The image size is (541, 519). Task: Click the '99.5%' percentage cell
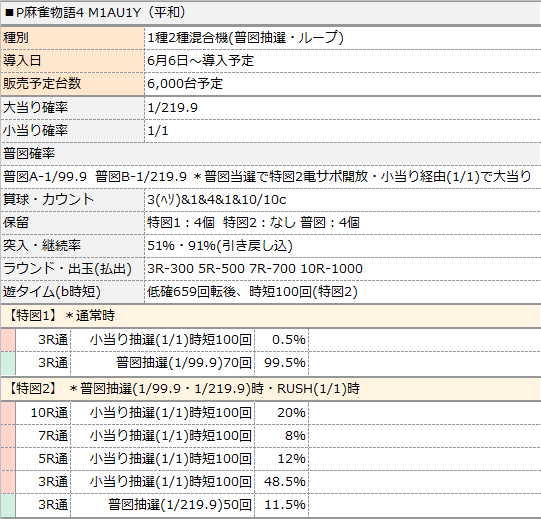[282, 363]
